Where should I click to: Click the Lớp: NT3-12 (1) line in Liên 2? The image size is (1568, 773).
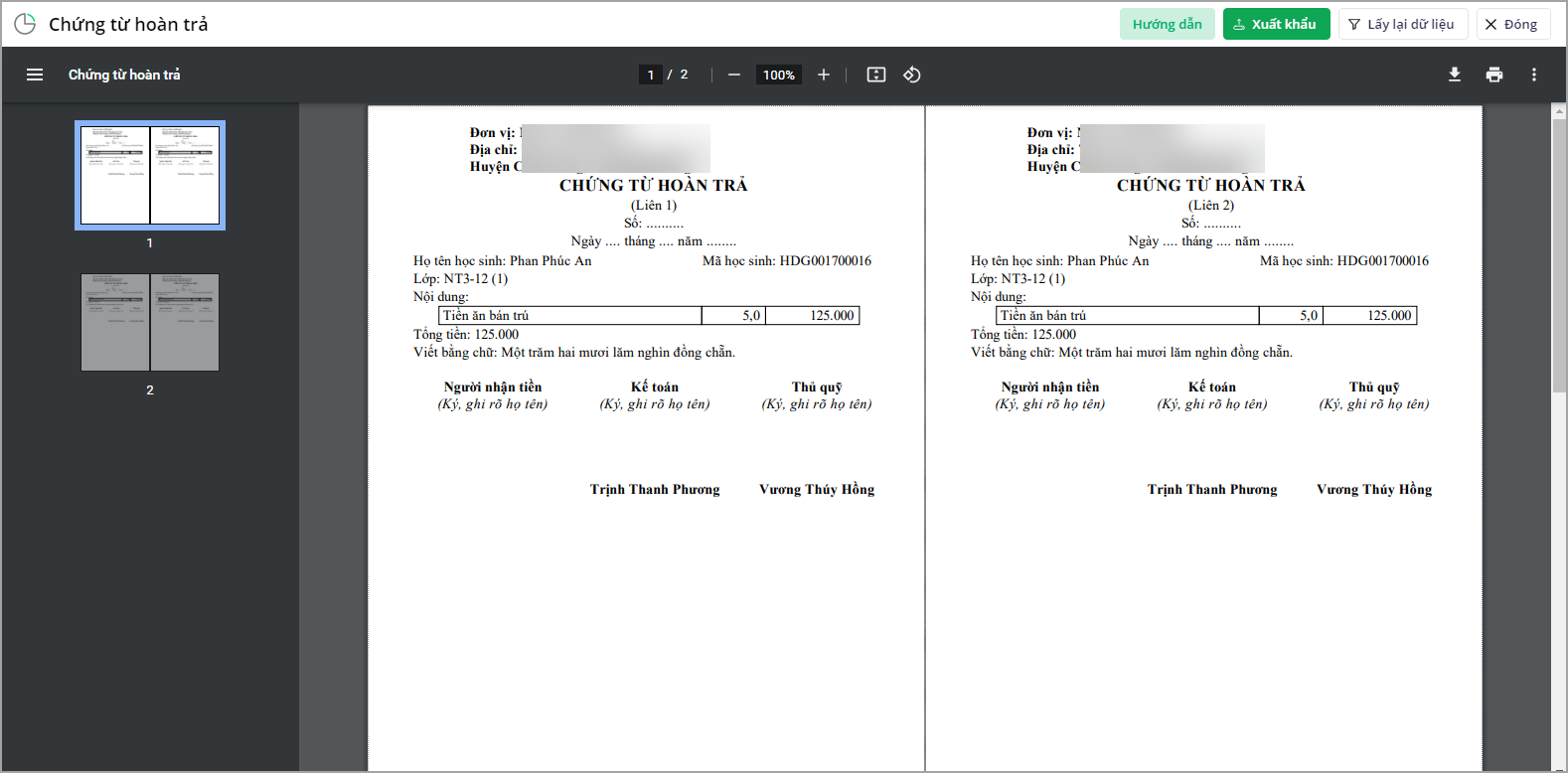tap(1018, 279)
